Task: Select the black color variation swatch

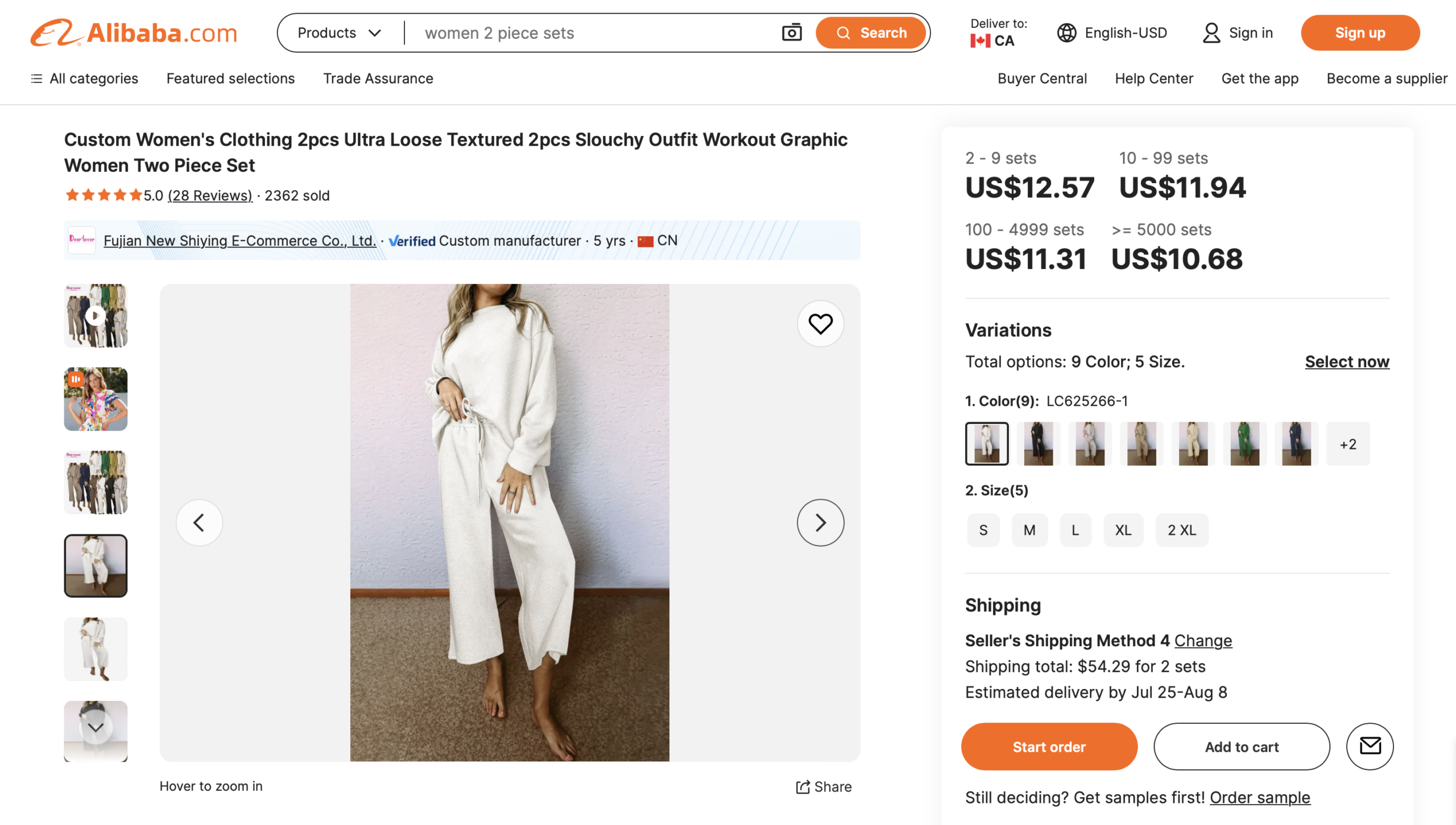Action: (x=1038, y=443)
